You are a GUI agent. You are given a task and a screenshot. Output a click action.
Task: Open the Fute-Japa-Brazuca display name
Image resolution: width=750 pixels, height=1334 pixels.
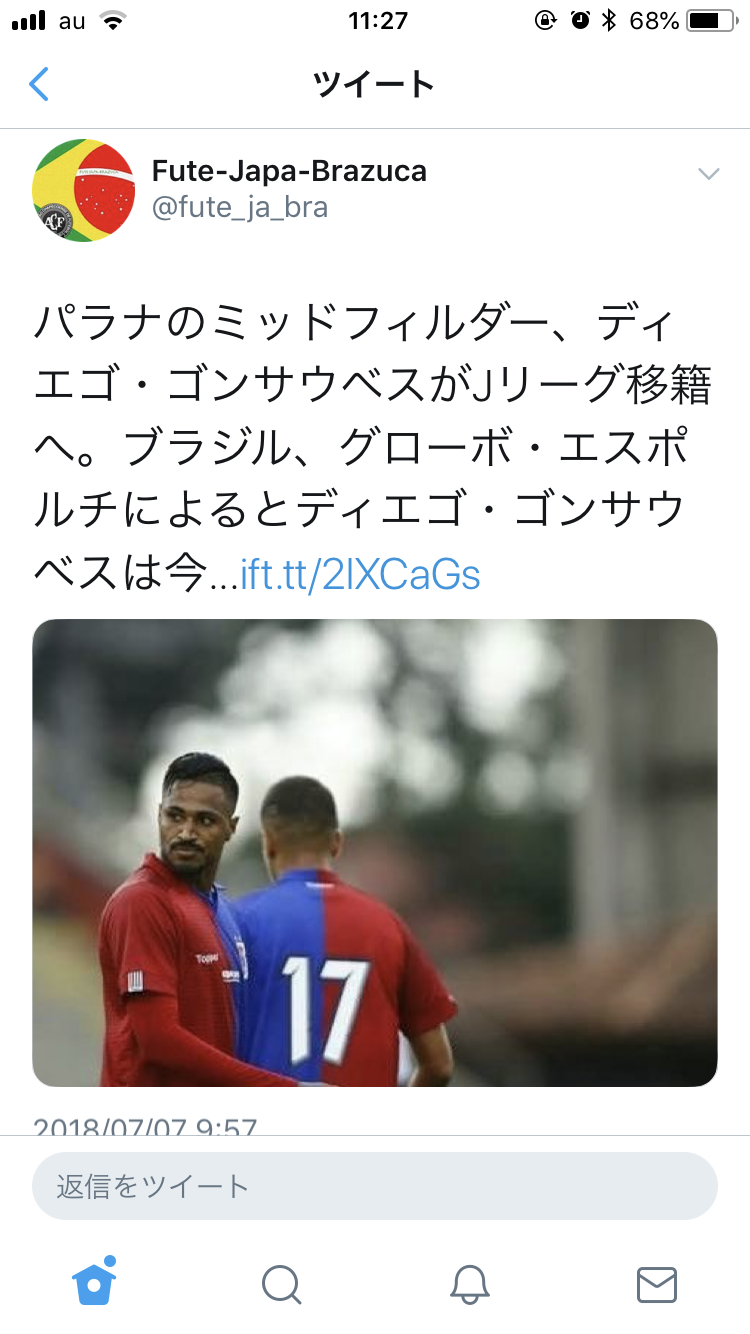tap(289, 171)
